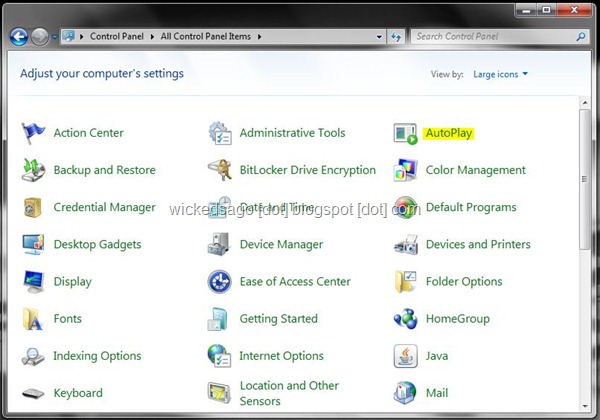The image size is (600, 420).
Task: Click the BitLocker Drive Encryption icon
Action: click(x=220, y=170)
